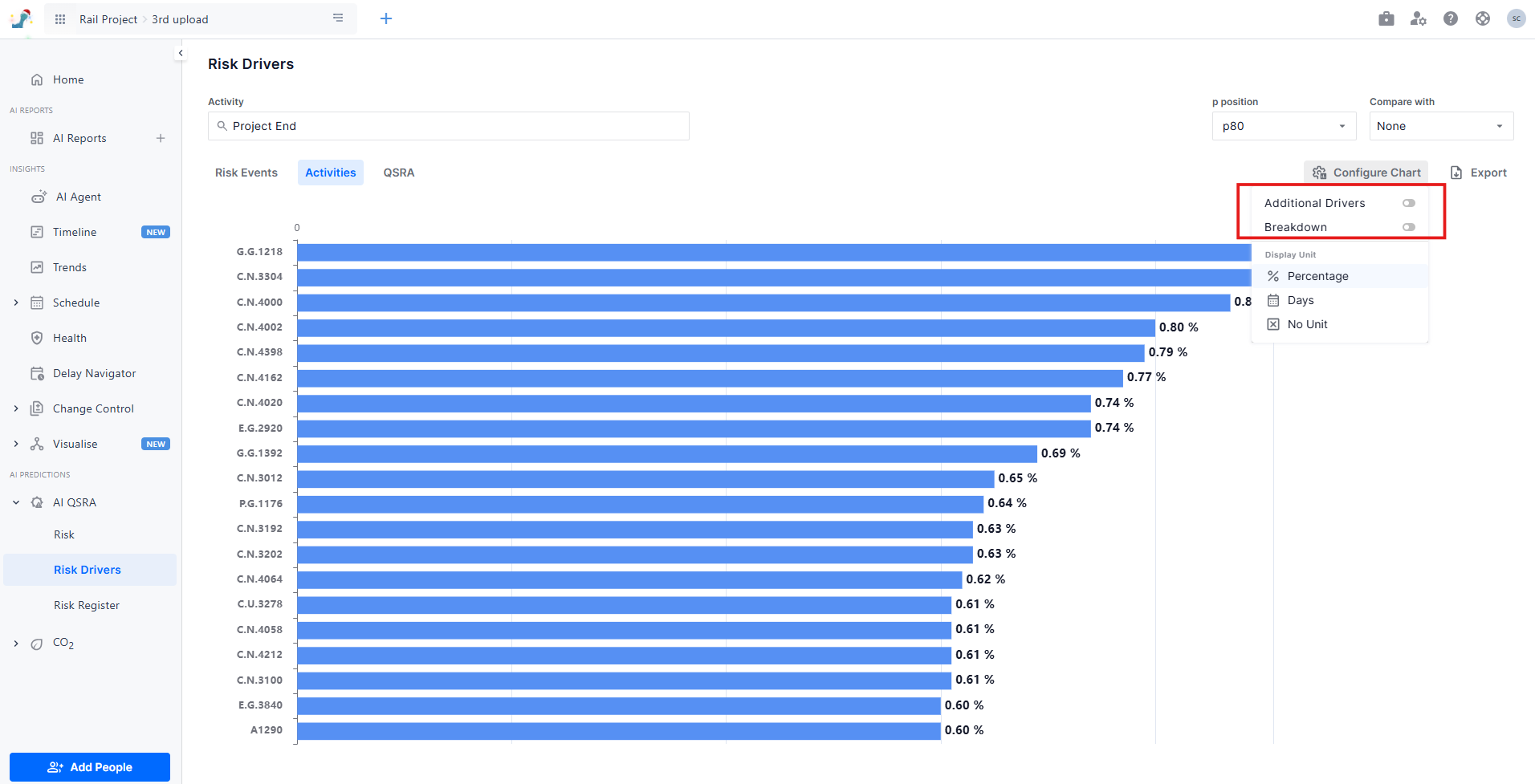Expand the Schedule menu in sidebar
Image resolution: width=1535 pixels, height=784 pixels.
coord(16,303)
